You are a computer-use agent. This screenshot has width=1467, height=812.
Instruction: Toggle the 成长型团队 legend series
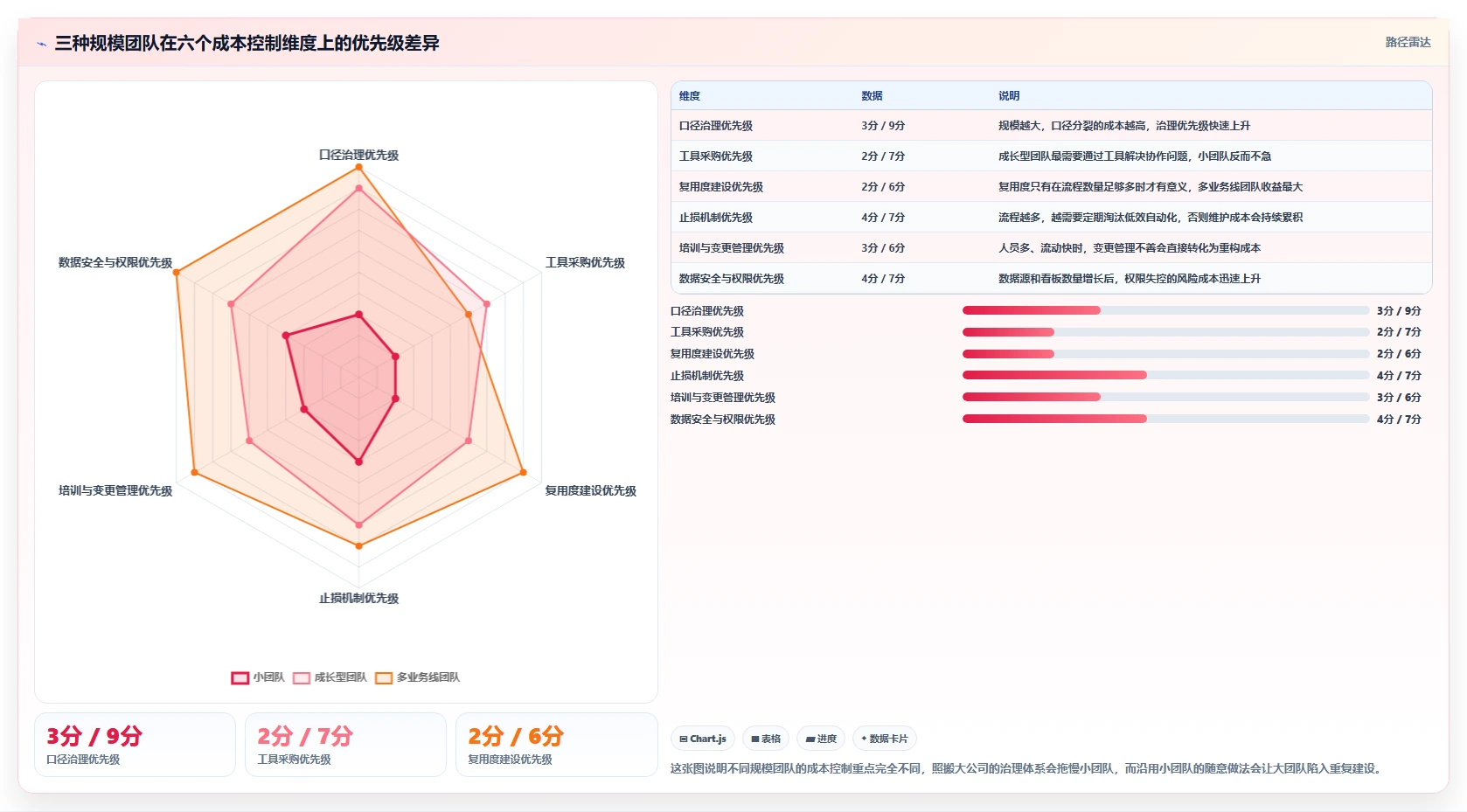tap(330, 677)
